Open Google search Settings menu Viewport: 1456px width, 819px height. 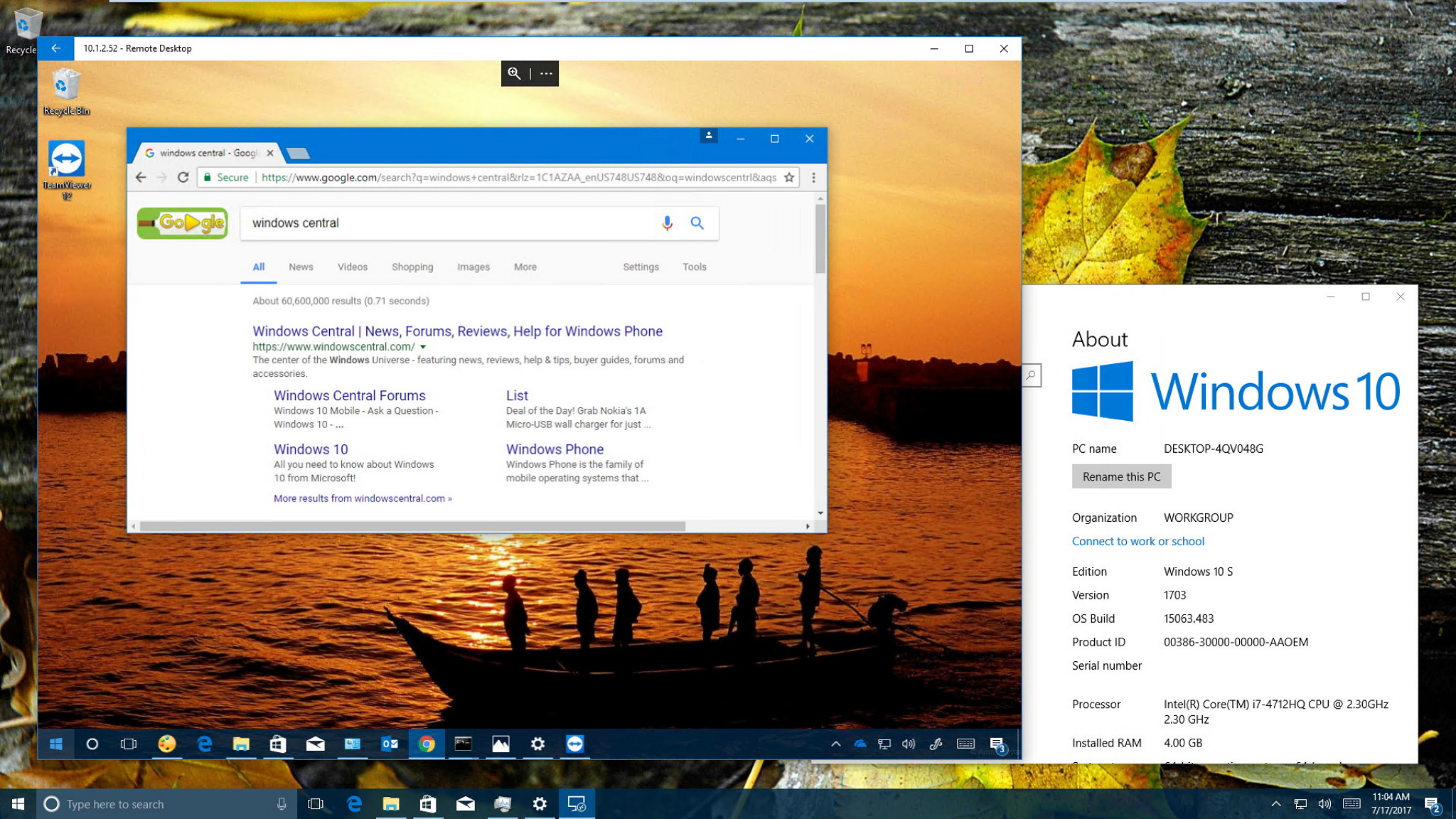pyautogui.click(x=641, y=267)
